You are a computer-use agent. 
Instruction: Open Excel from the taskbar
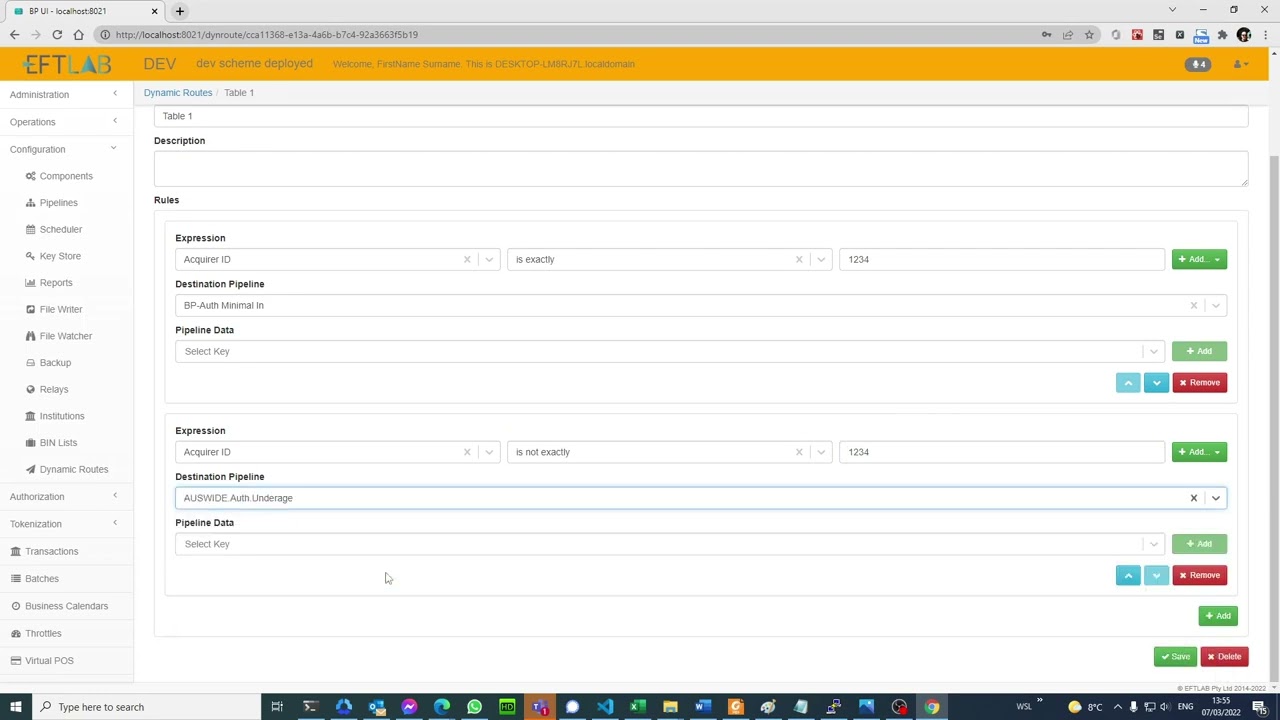tap(637, 707)
